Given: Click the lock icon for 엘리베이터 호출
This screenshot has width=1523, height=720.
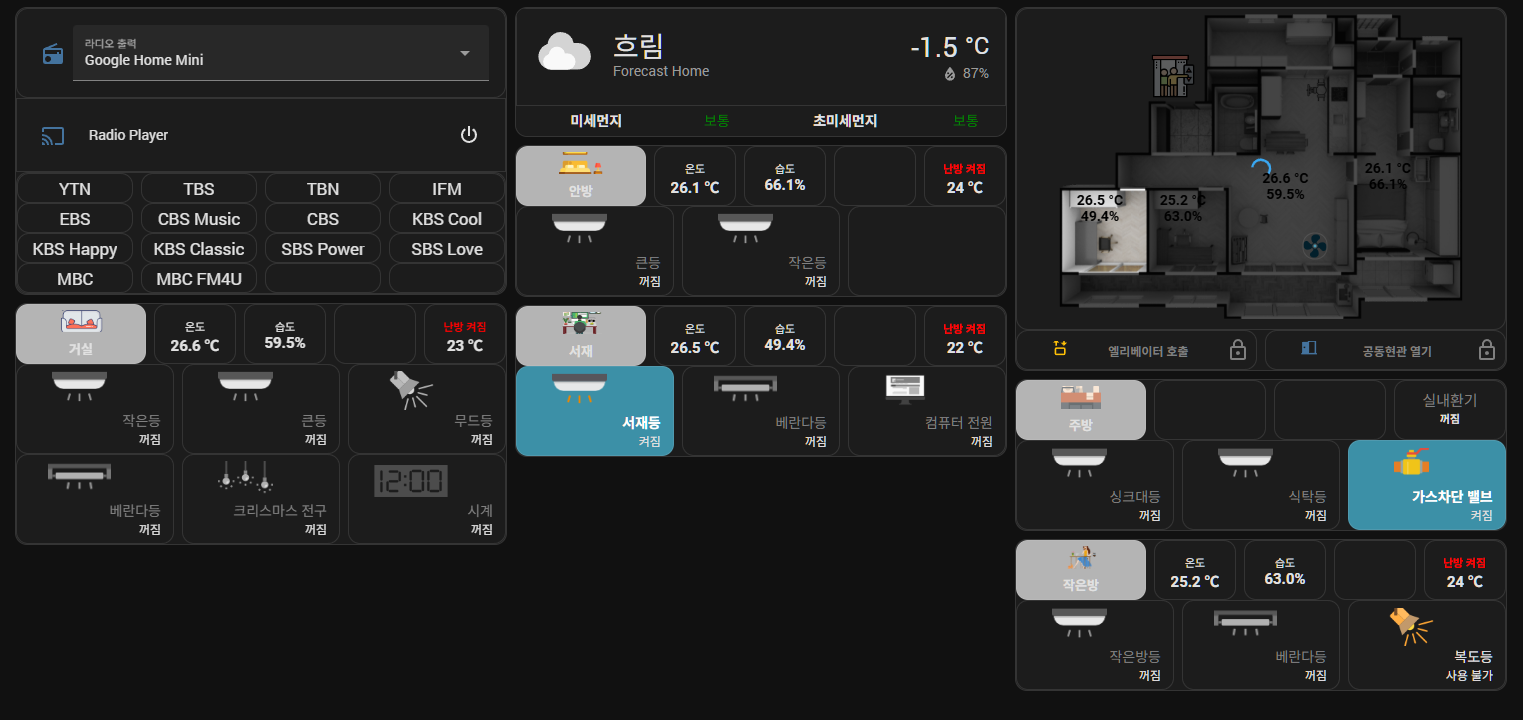Looking at the screenshot, I should (x=1237, y=351).
